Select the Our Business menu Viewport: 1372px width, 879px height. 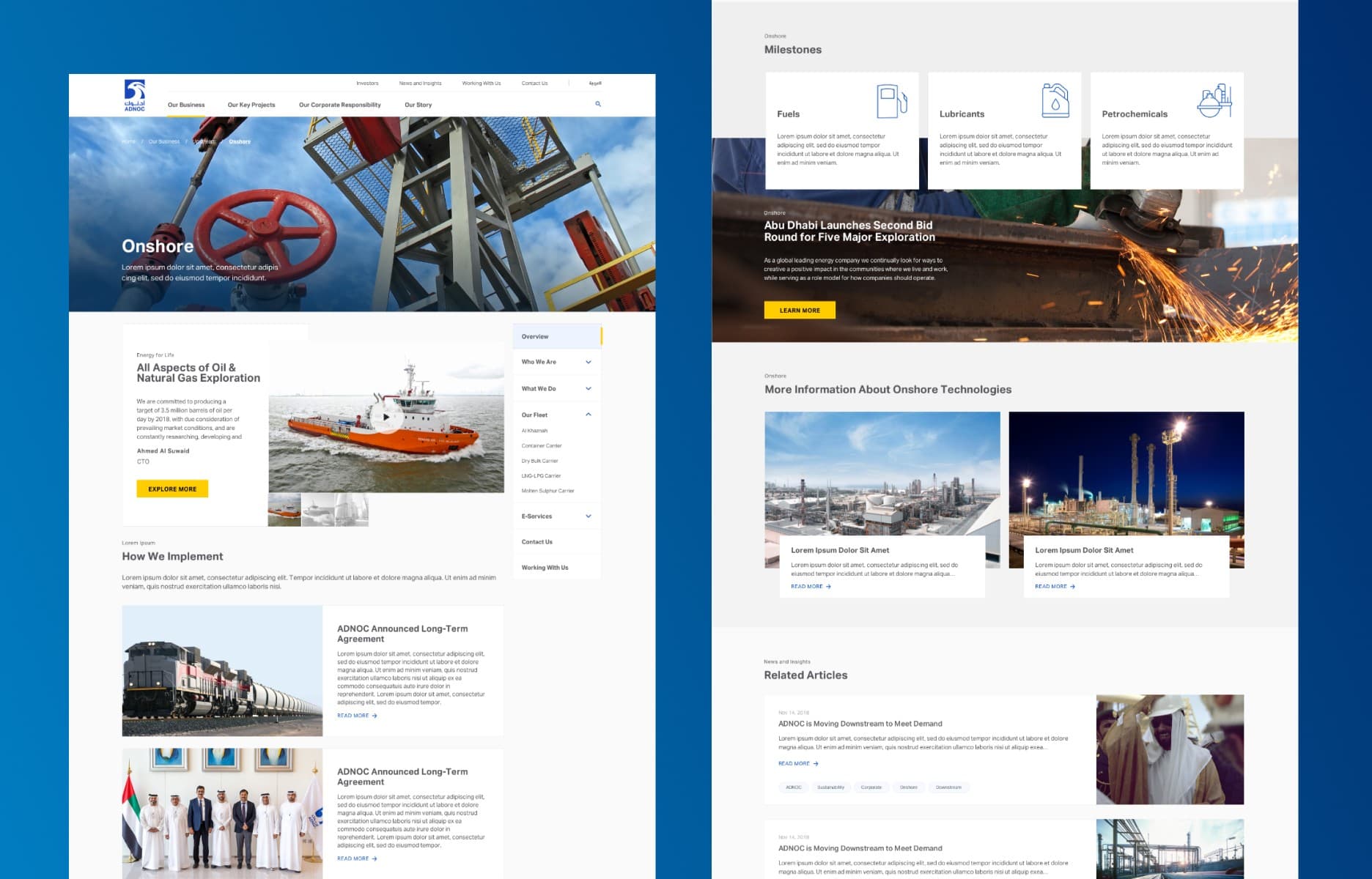click(186, 105)
